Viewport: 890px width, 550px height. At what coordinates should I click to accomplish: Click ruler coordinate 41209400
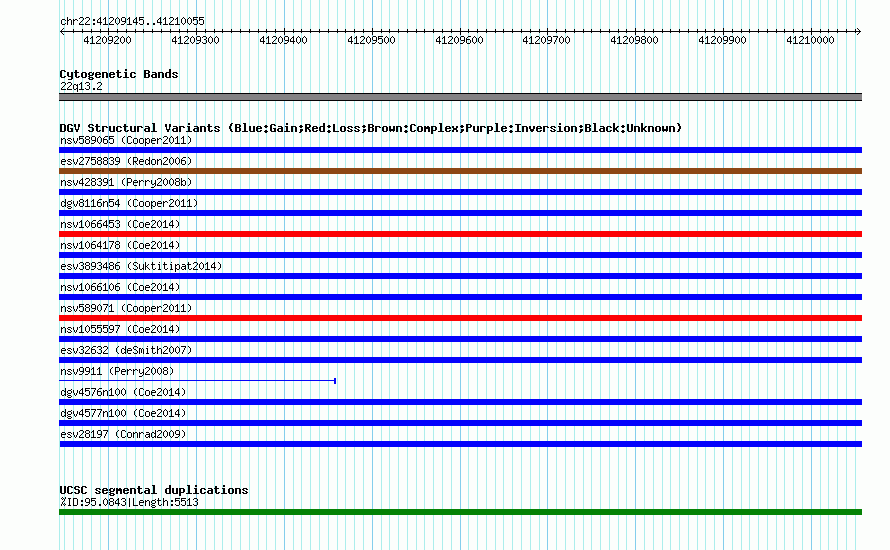[x=283, y=40]
